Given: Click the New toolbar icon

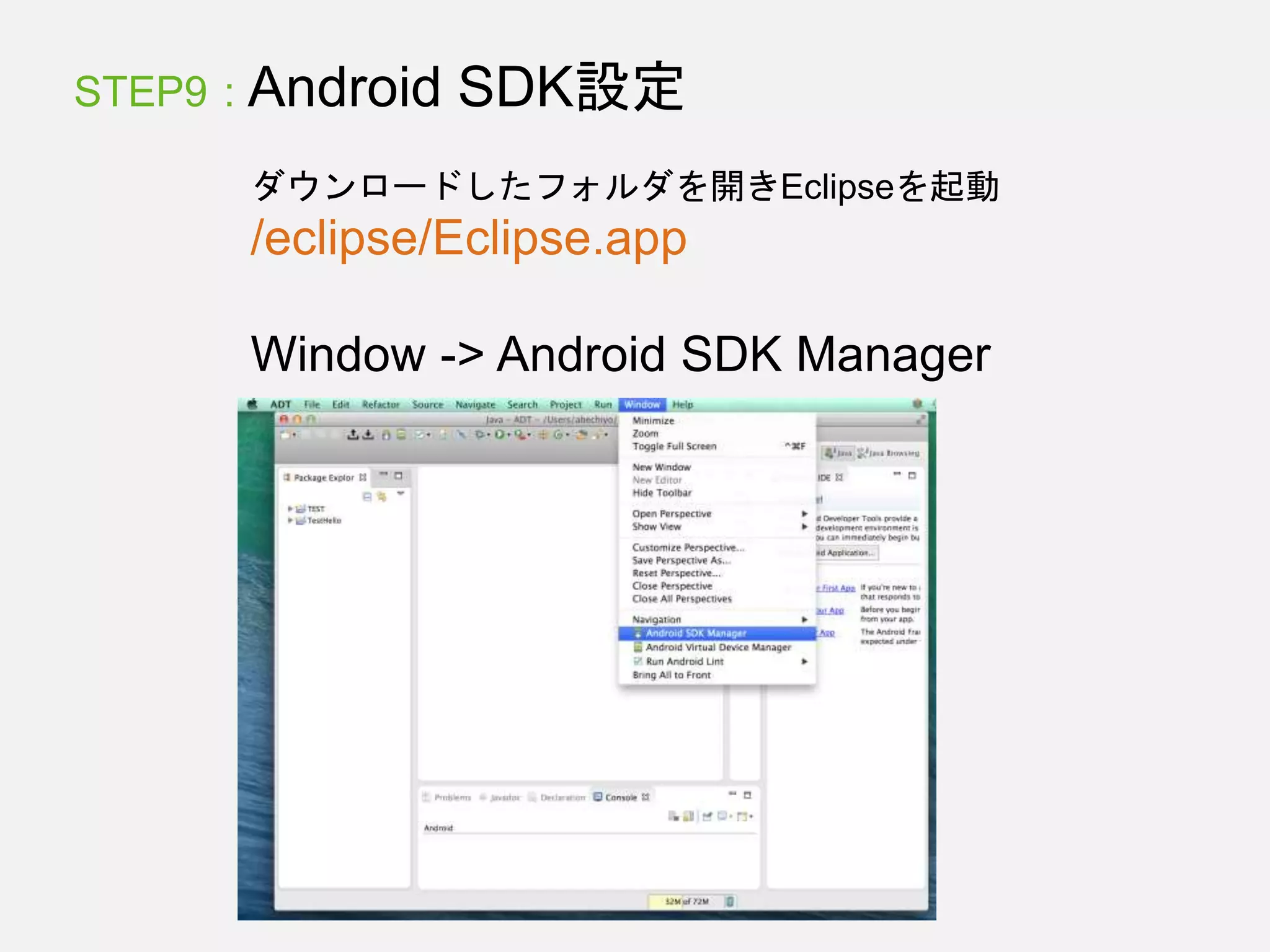Looking at the screenshot, I should 286,435.
